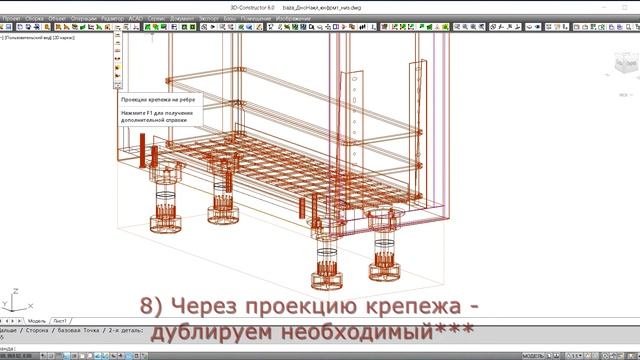
Task: Open the Изображение menu
Action: 293,18
